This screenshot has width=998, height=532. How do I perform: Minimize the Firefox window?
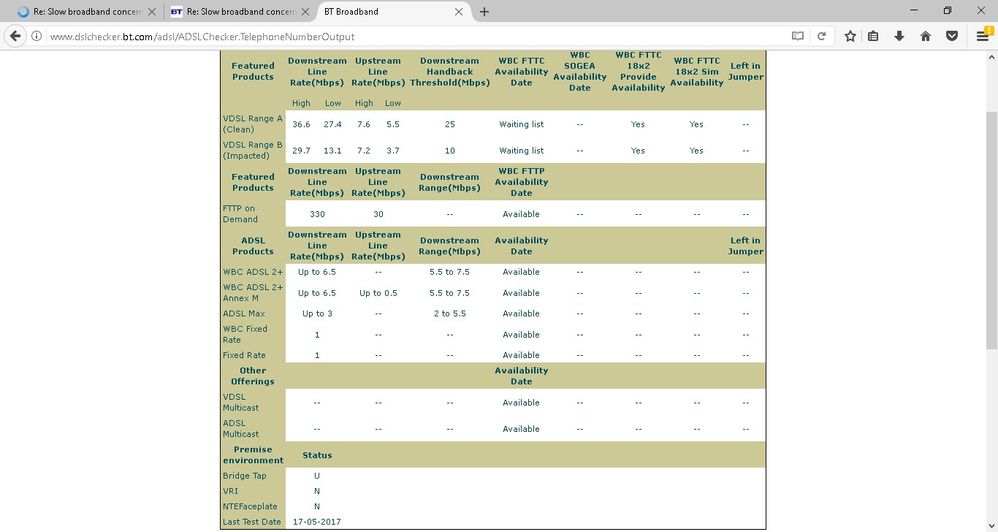click(914, 10)
